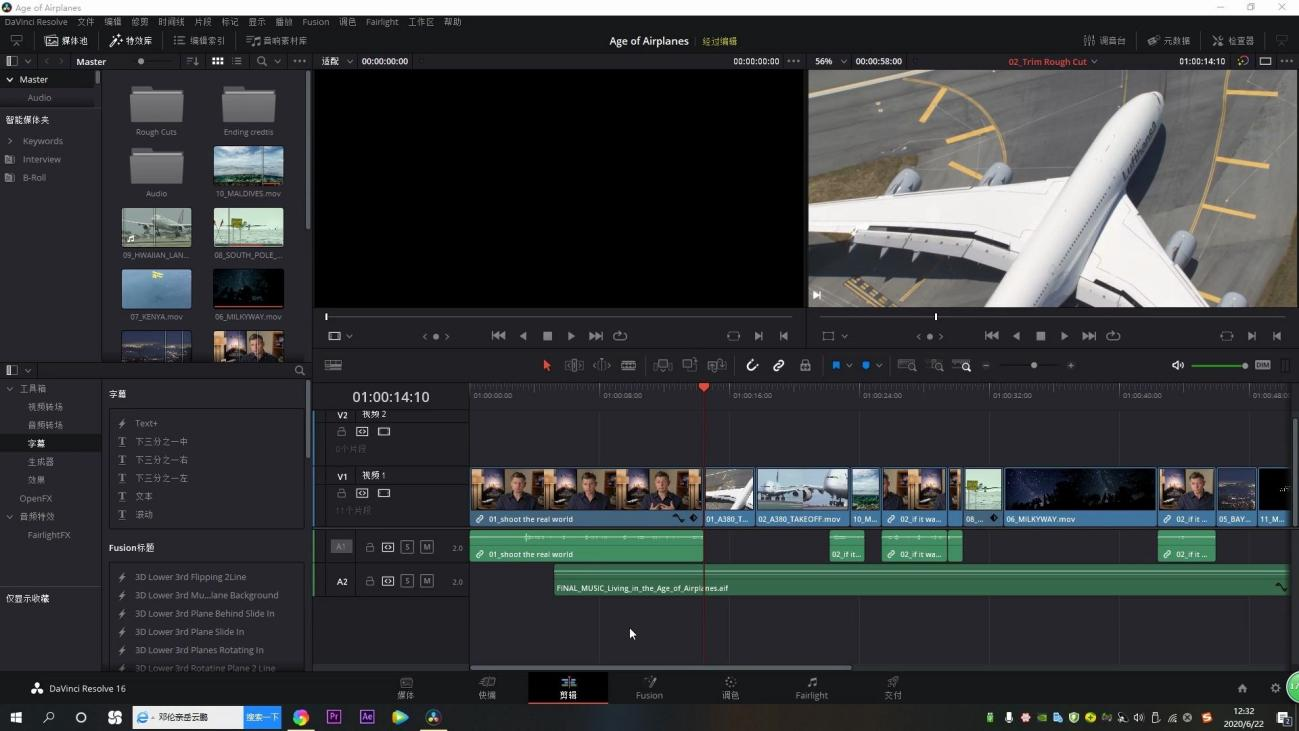Screen dimensions: 1299x731
Task: Click the linked selection chain icon
Action: (778, 366)
